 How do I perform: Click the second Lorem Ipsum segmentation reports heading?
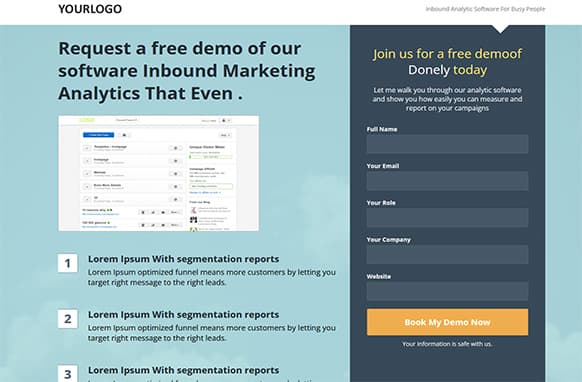pyautogui.click(x=183, y=315)
